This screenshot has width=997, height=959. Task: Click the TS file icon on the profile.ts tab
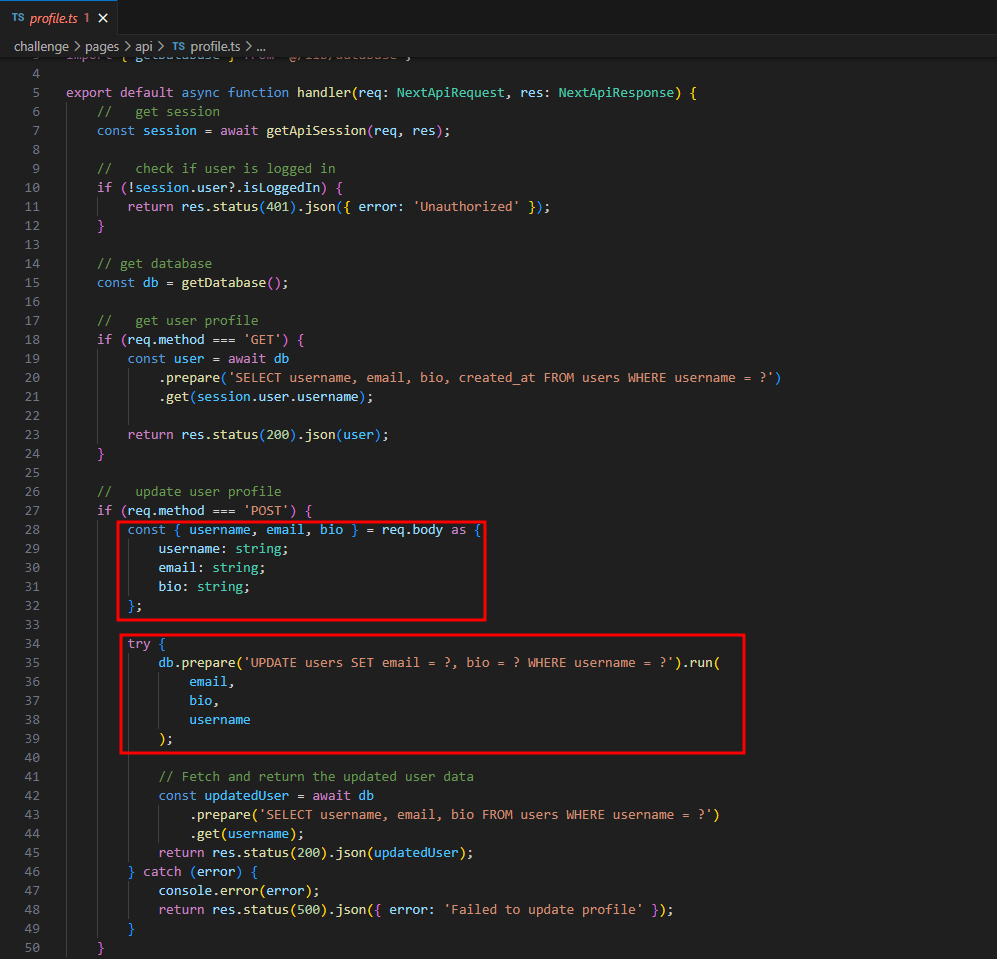tap(17, 18)
